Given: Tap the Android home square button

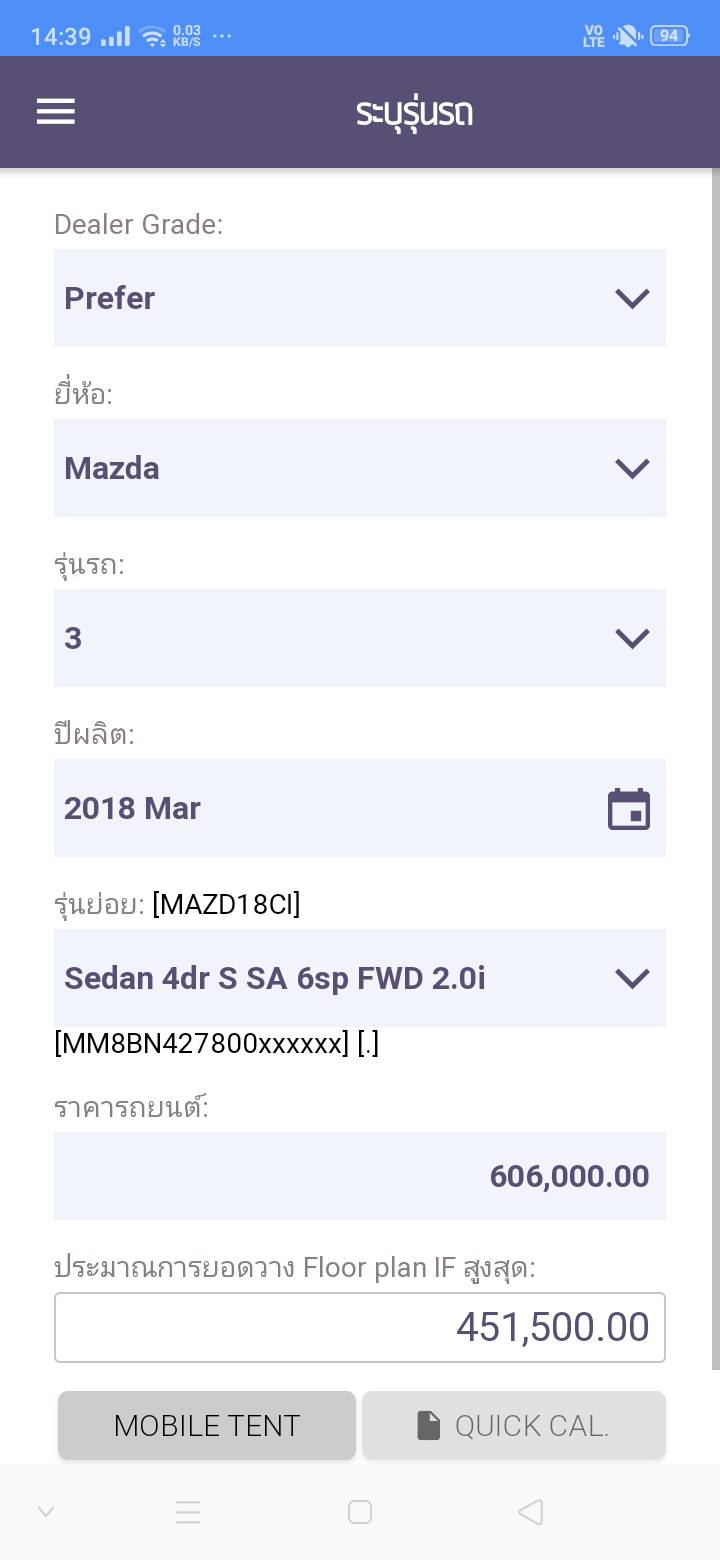Looking at the screenshot, I should click(x=360, y=1512).
